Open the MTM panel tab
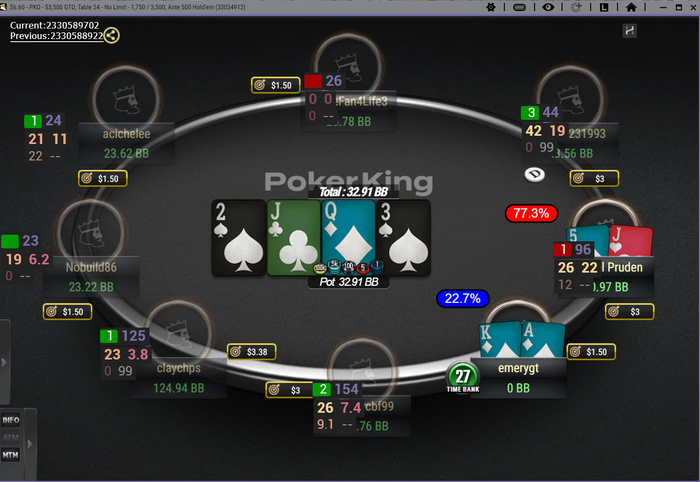This screenshot has height=482, width=700. click(x=11, y=455)
